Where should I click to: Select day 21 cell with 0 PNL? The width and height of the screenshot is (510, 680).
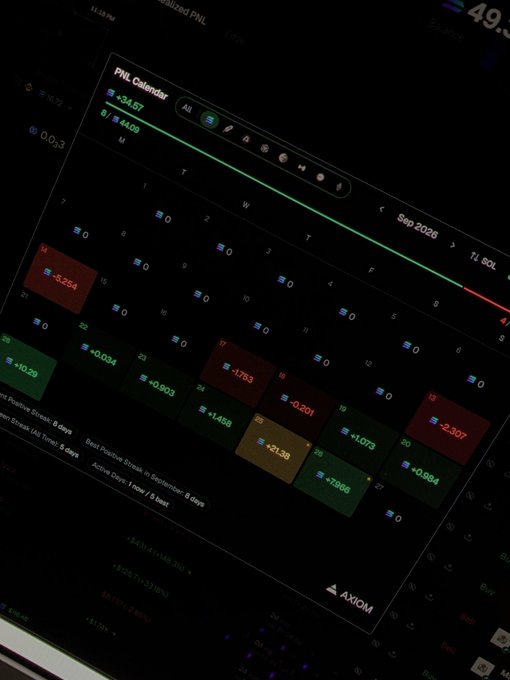(x=40, y=324)
